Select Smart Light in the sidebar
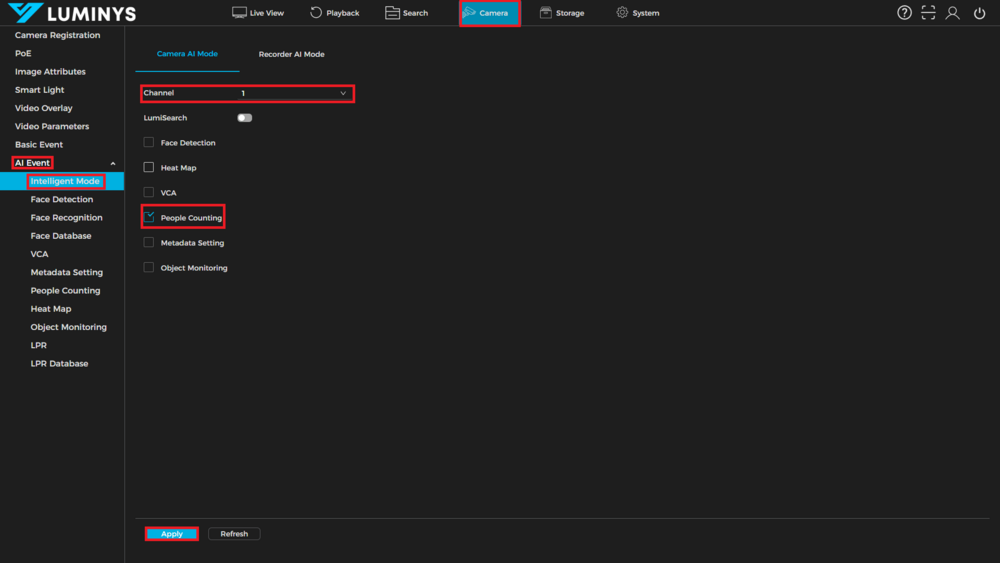The height and width of the screenshot is (563, 1000). click(39, 90)
